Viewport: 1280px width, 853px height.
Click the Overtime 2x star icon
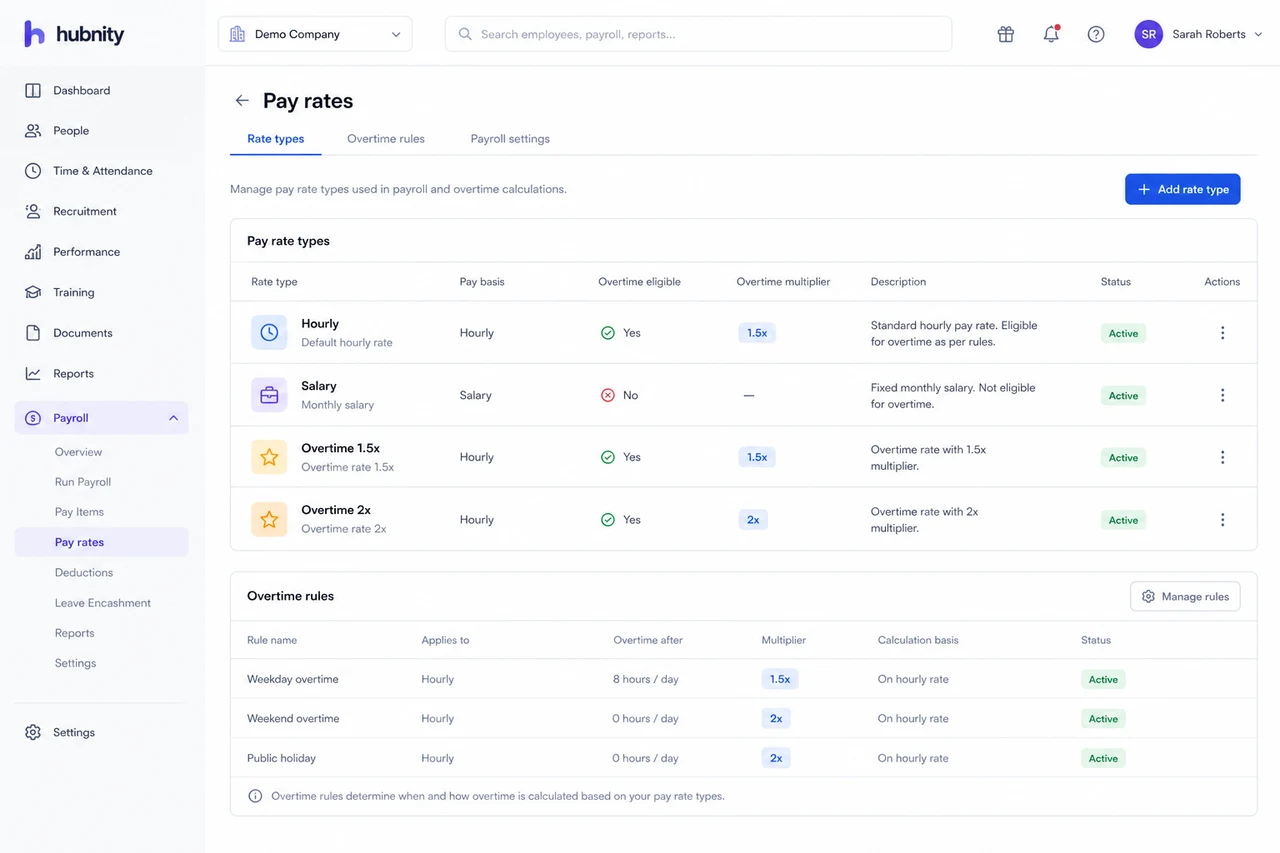tap(269, 520)
